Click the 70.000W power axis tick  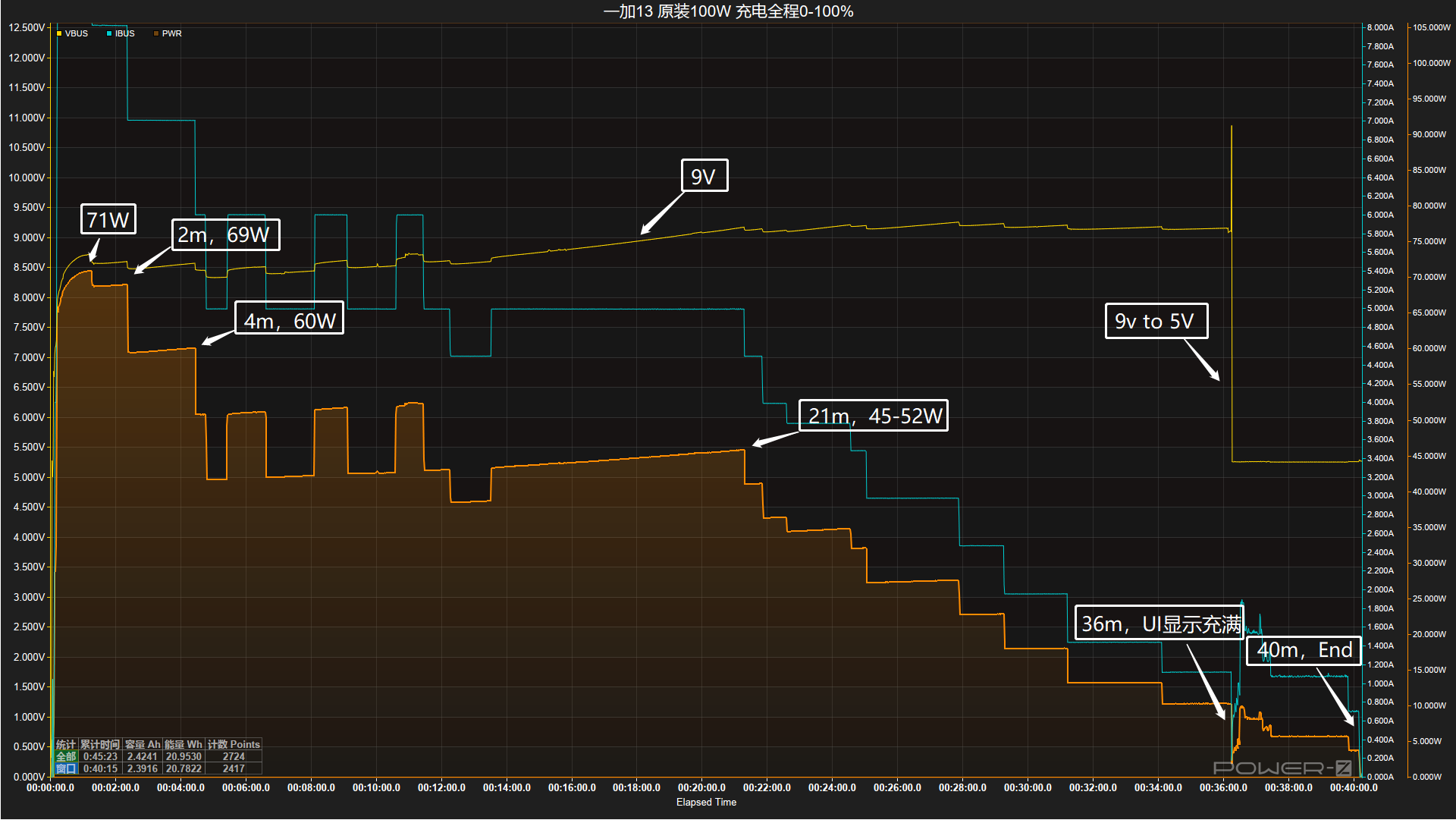pos(1429,277)
